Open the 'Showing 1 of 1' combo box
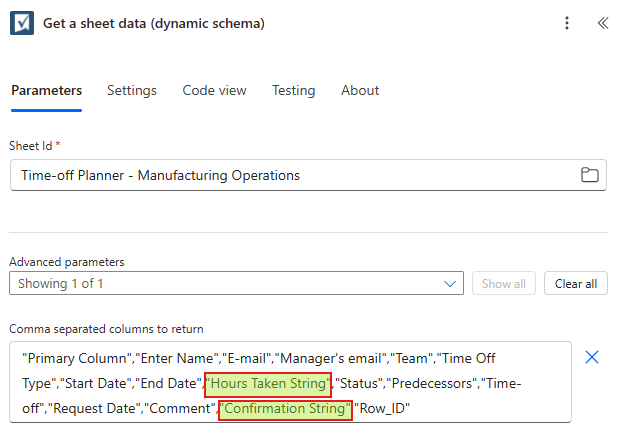This screenshot has width=619, height=438. click(x=236, y=283)
